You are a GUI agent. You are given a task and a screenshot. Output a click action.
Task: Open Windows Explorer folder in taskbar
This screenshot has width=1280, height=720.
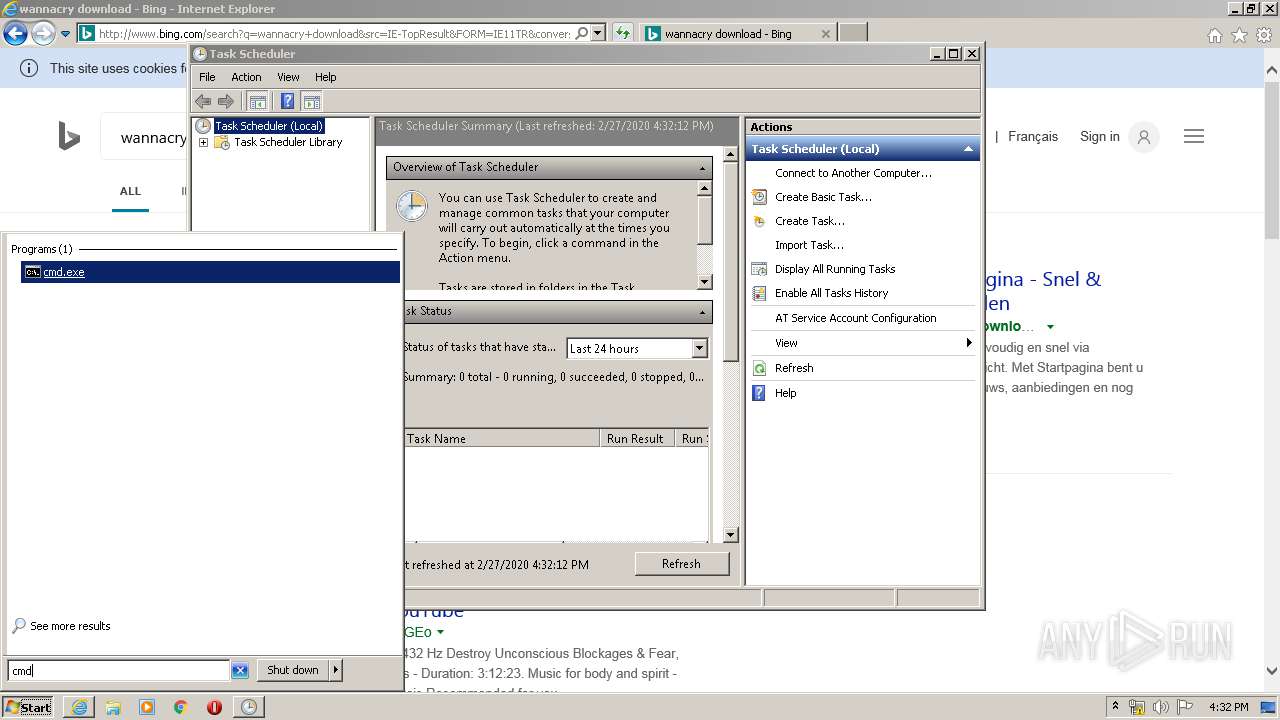click(113, 707)
